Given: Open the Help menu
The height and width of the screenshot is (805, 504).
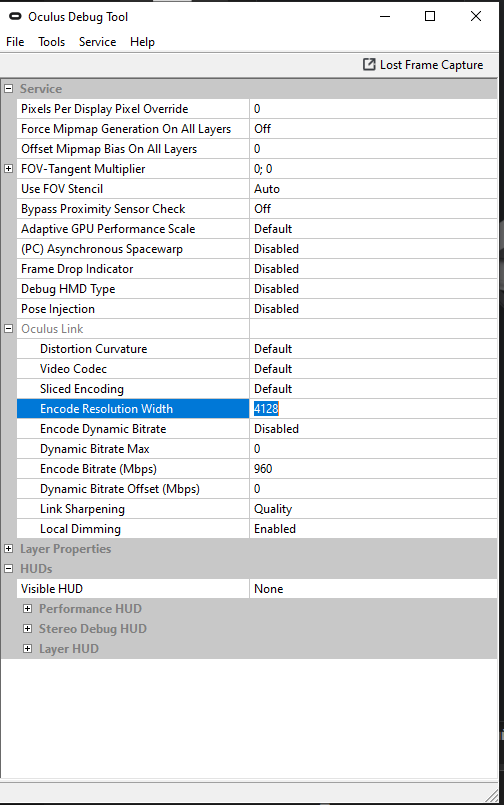Looking at the screenshot, I should pyautogui.click(x=142, y=42).
